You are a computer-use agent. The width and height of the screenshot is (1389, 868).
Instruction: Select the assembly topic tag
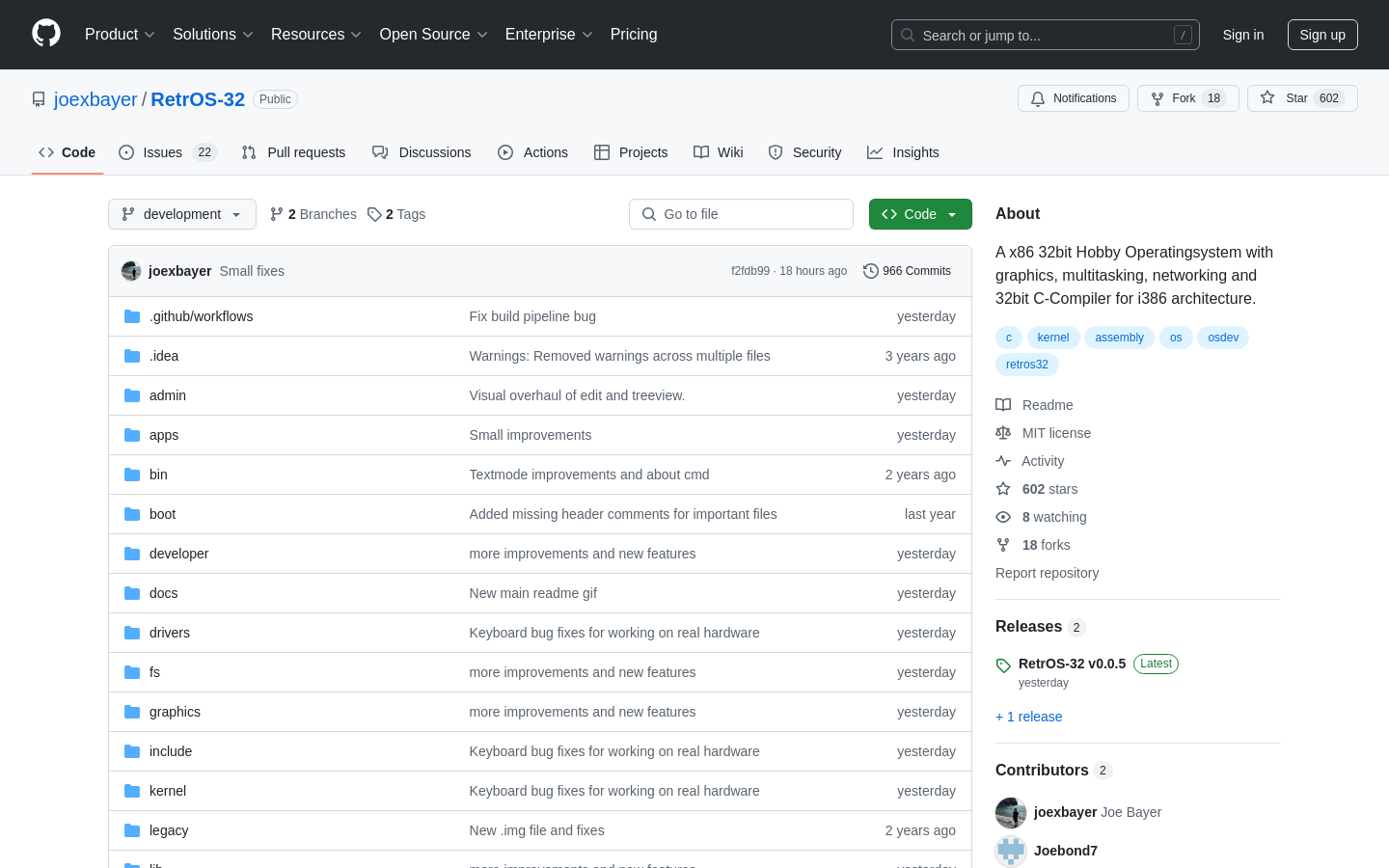[x=1119, y=338]
